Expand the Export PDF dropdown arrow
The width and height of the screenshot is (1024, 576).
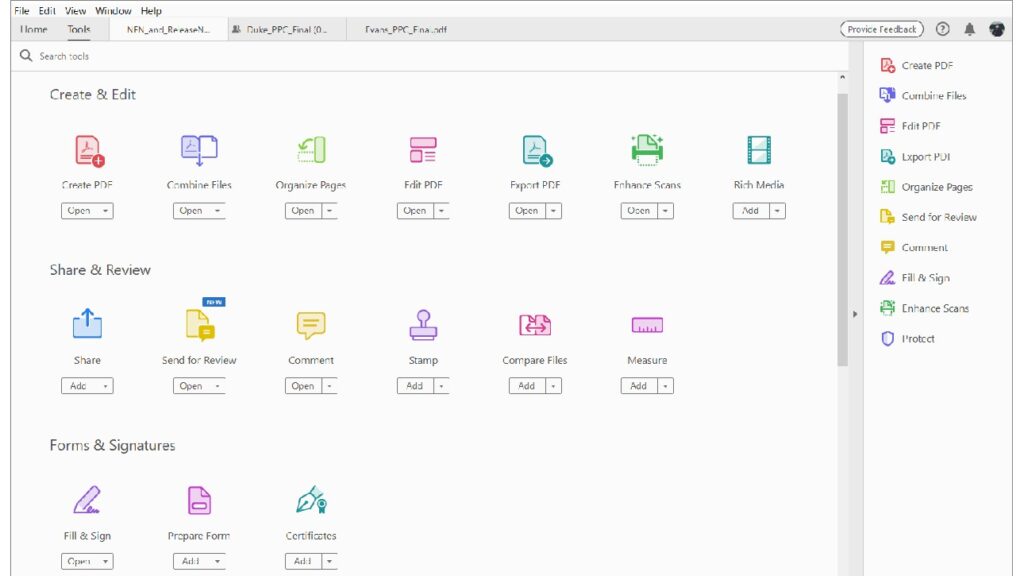[x=553, y=211]
